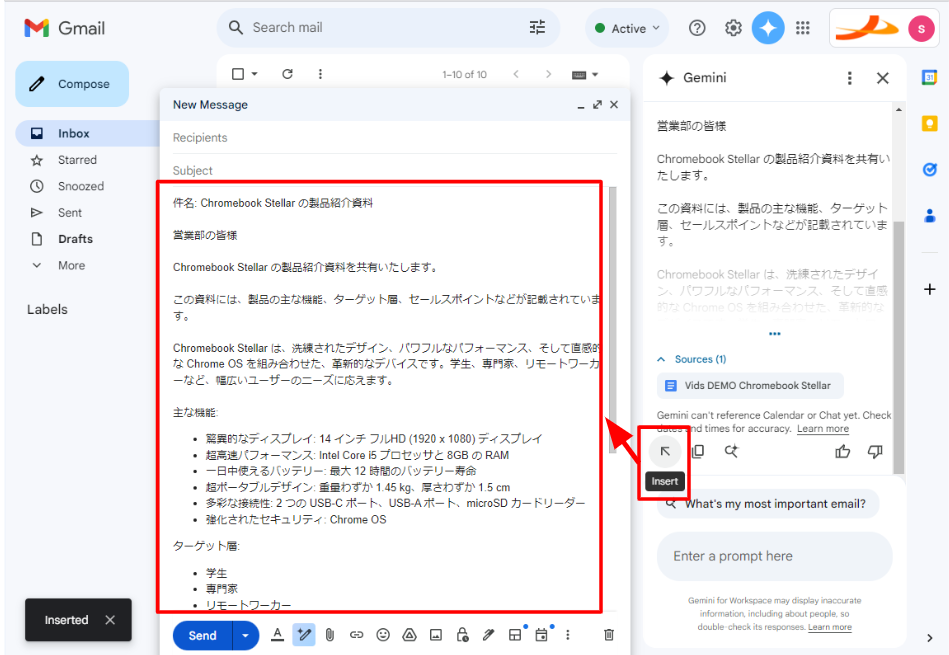This screenshot has height=655, width=949.
Task: Send the message
Action: pyautogui.click(x=202, y=636)
